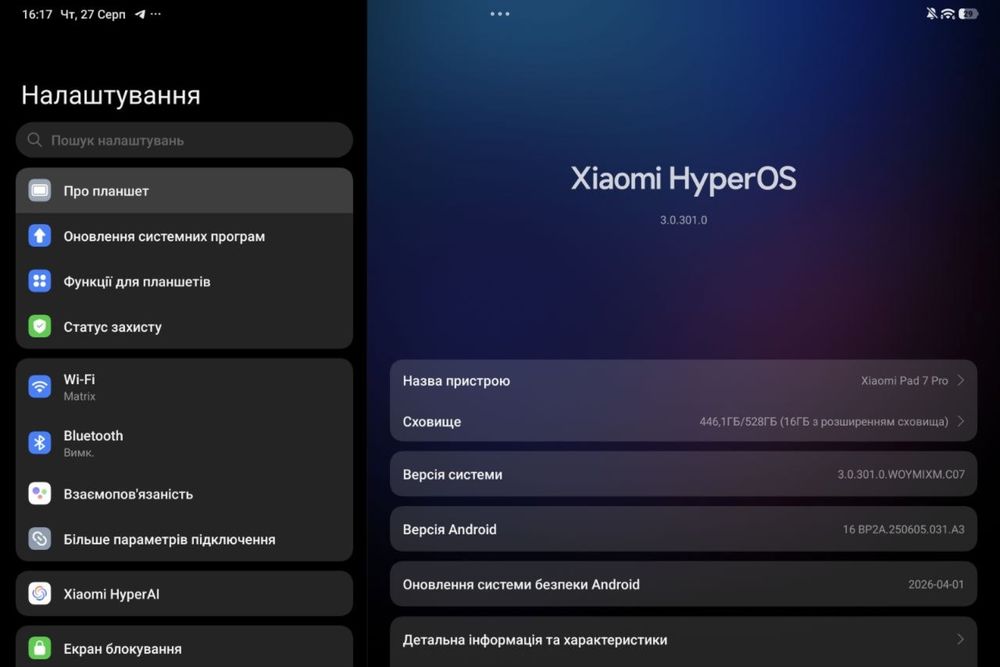The height and width of the screenshot is (667, 1000).
Task: Click the 3.0.301.0.WOYMIXM.C07 value
Action: point(901,474)
